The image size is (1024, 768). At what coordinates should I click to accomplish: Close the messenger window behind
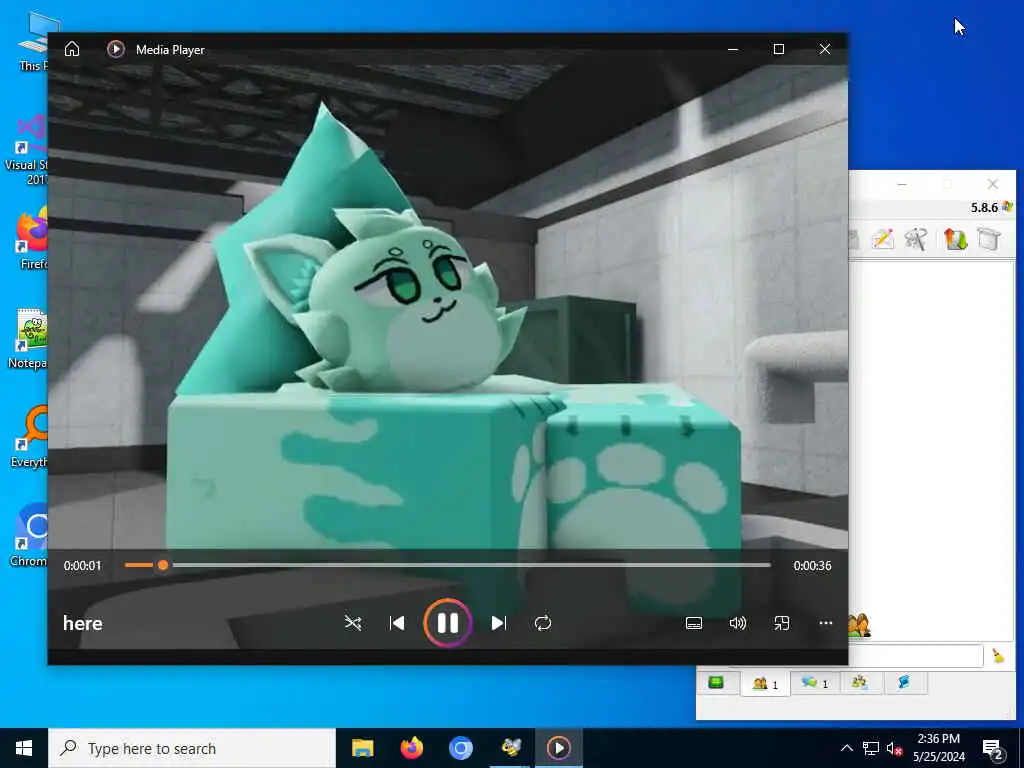(x=993, y=184)
